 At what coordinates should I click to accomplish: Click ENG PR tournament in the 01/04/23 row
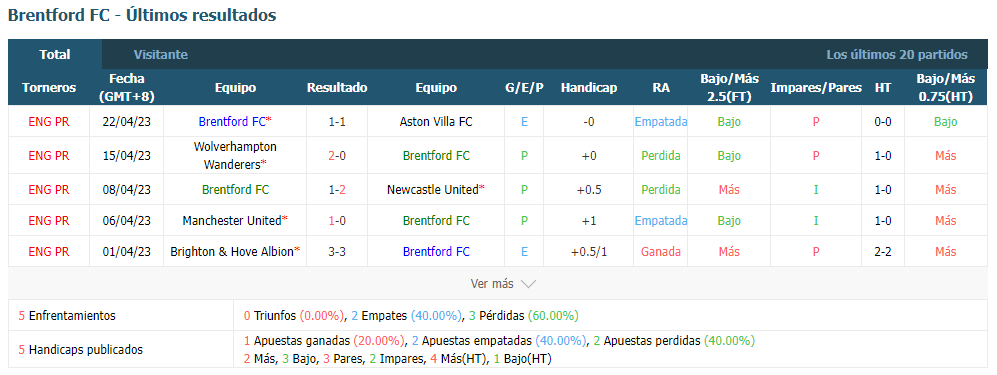coord(48,252)
